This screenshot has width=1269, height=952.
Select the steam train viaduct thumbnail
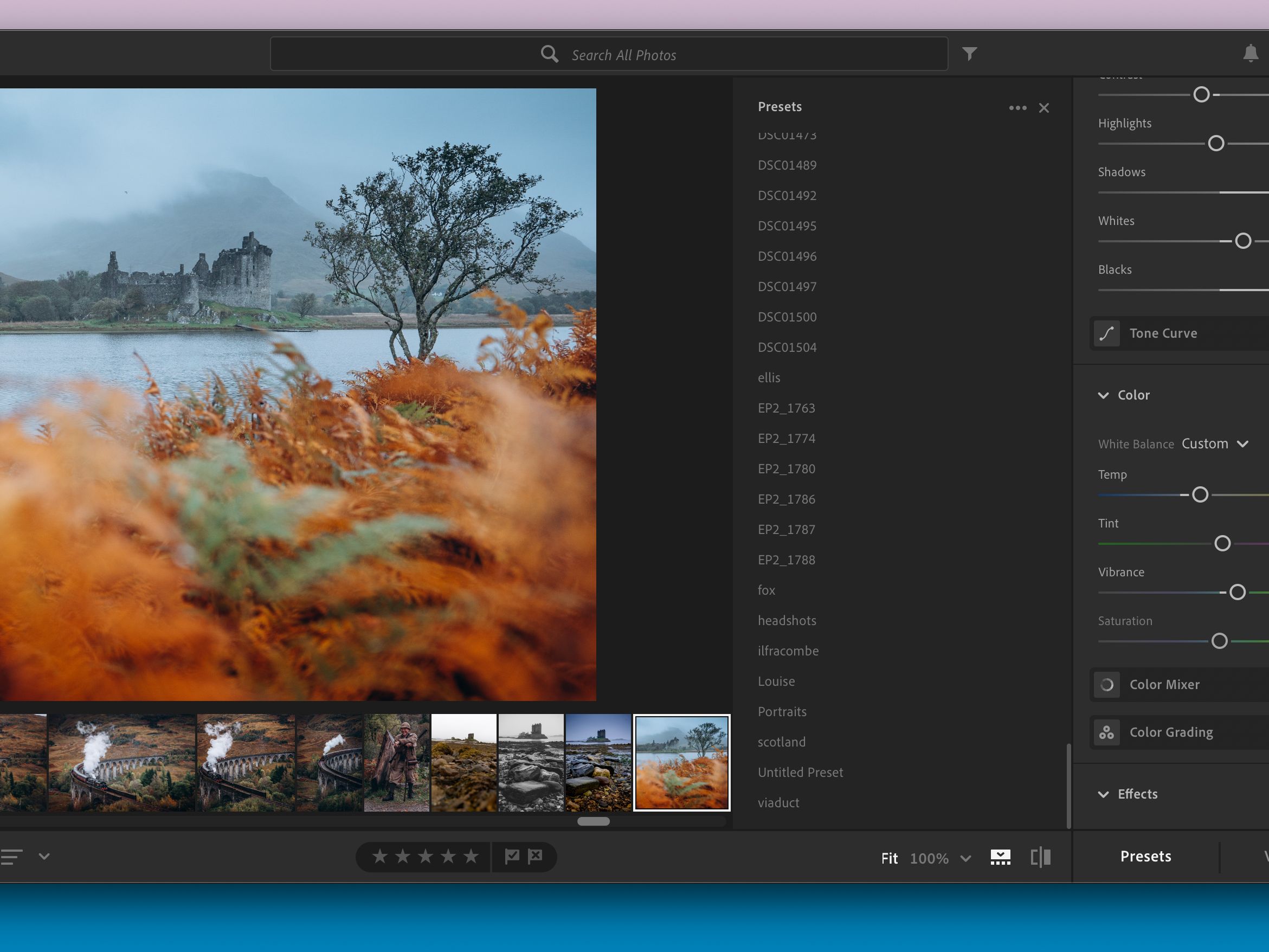(x=121, y=763)
